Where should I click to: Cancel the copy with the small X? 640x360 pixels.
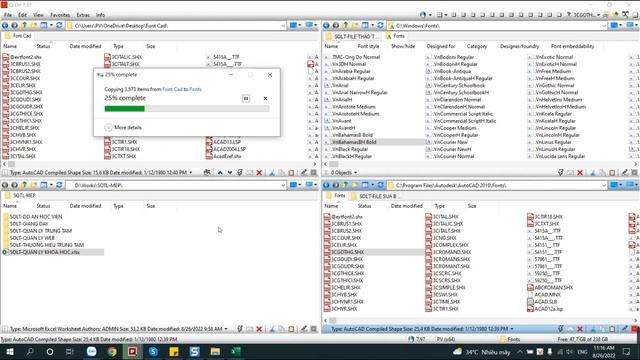point(265,98)
